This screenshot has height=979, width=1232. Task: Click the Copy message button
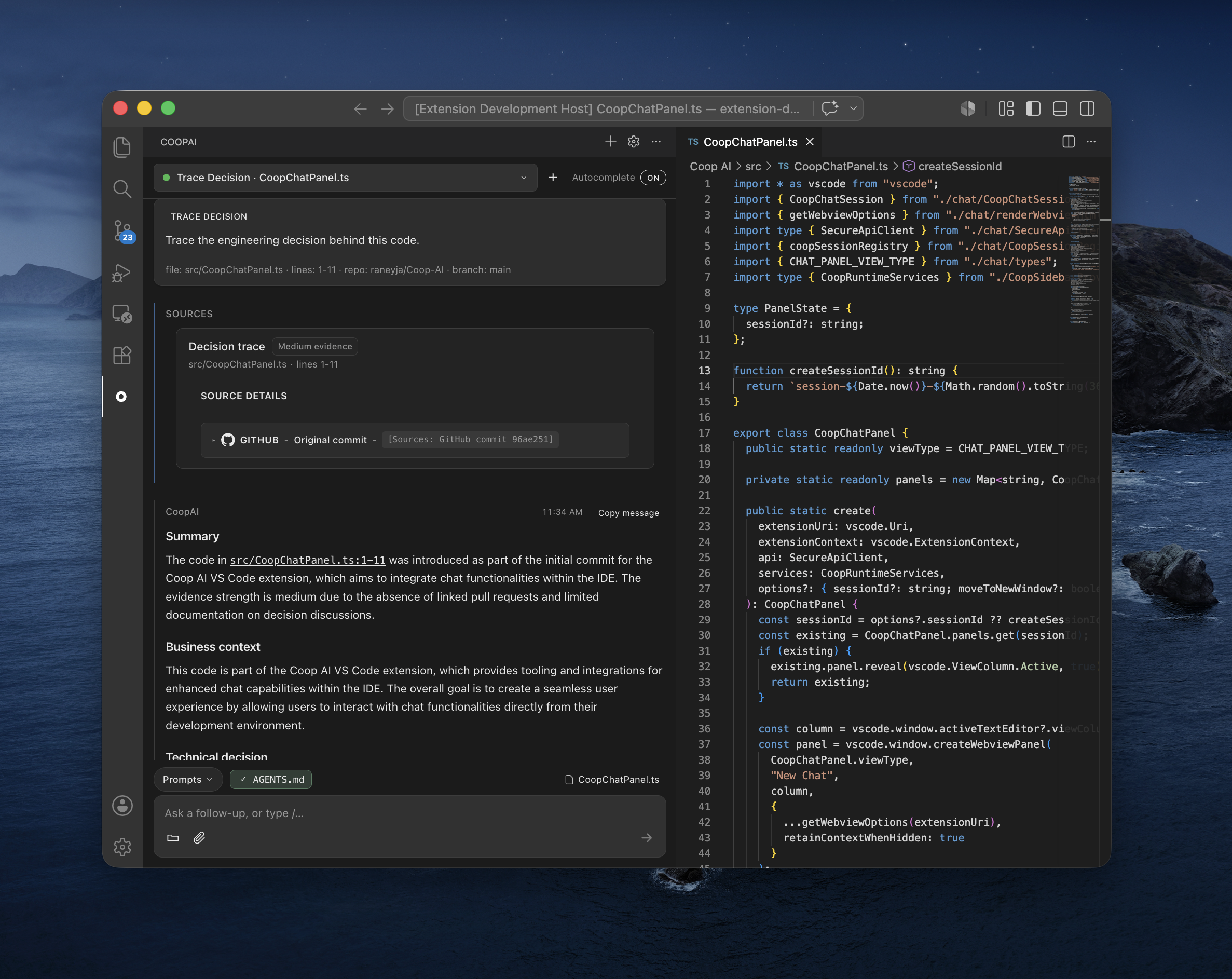pos(628,513)
